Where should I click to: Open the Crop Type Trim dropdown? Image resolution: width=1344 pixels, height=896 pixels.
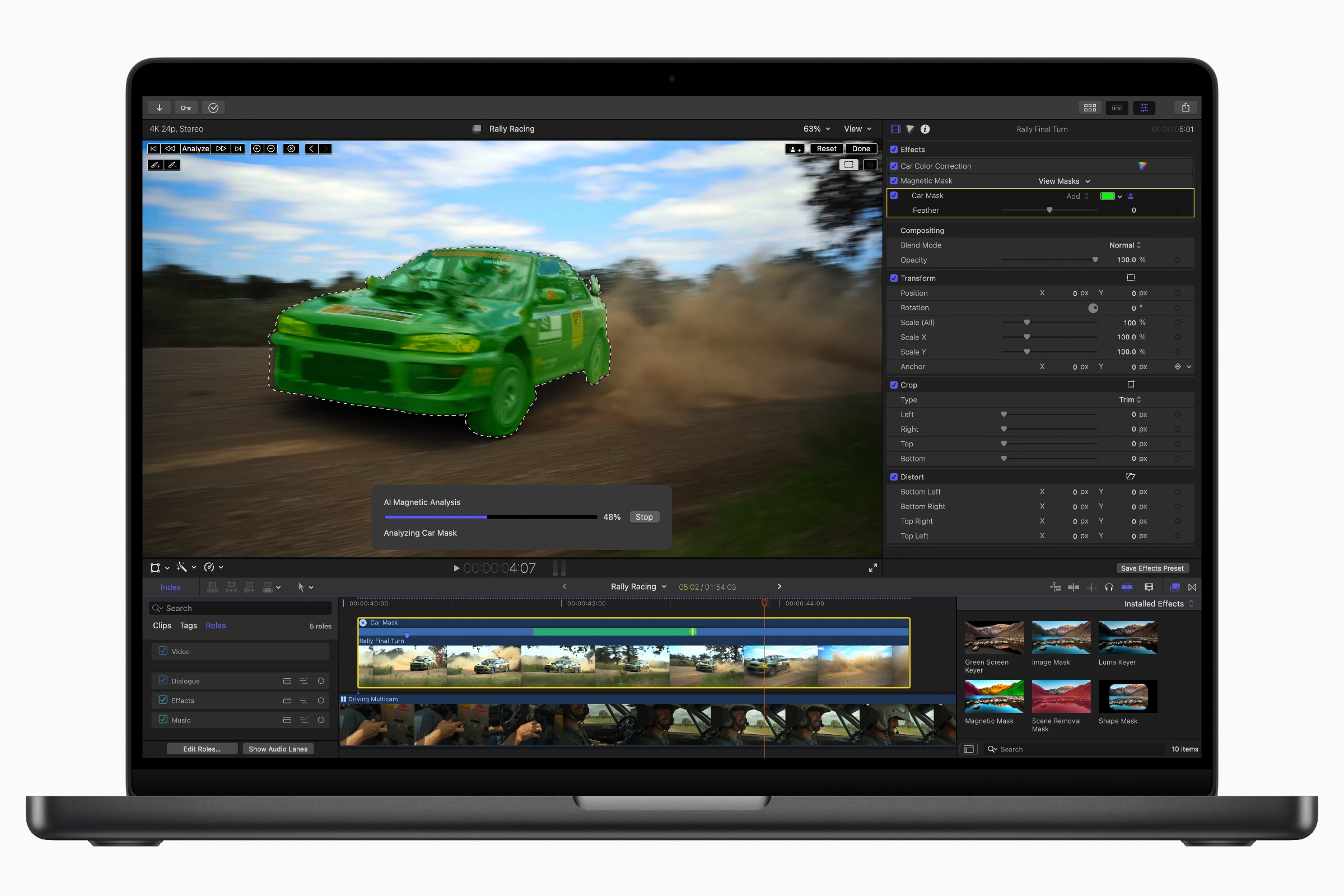(x=1130, y=399)
